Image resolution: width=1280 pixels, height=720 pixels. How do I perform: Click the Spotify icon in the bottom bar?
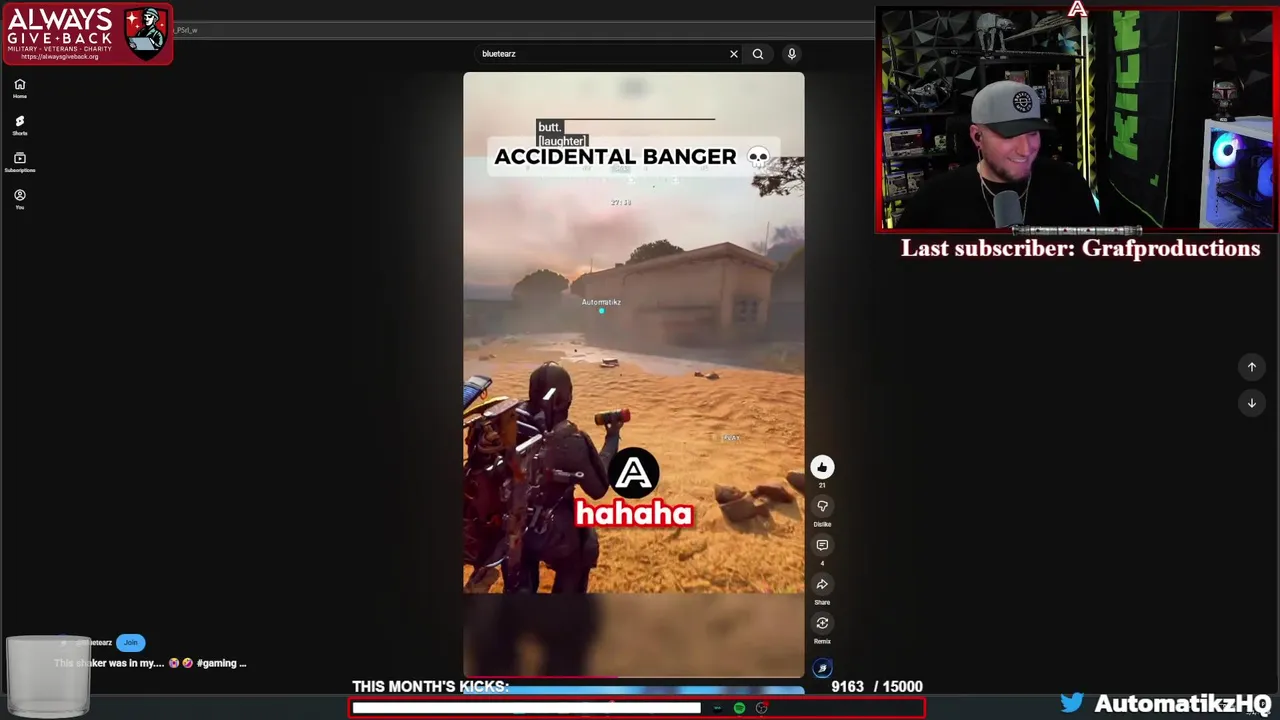pos(739,708)
